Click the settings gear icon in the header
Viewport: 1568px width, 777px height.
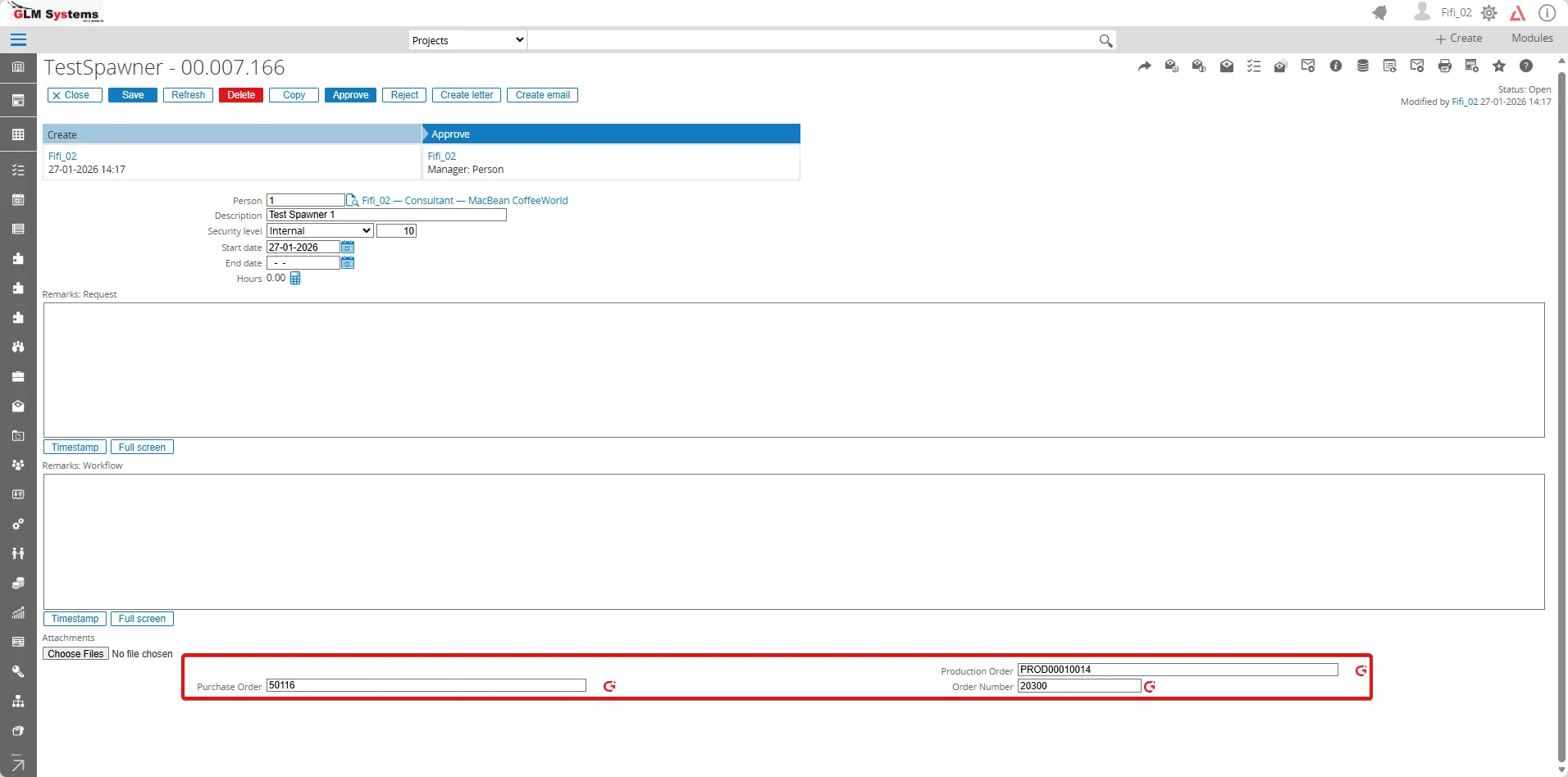(x=1489, y=13)
